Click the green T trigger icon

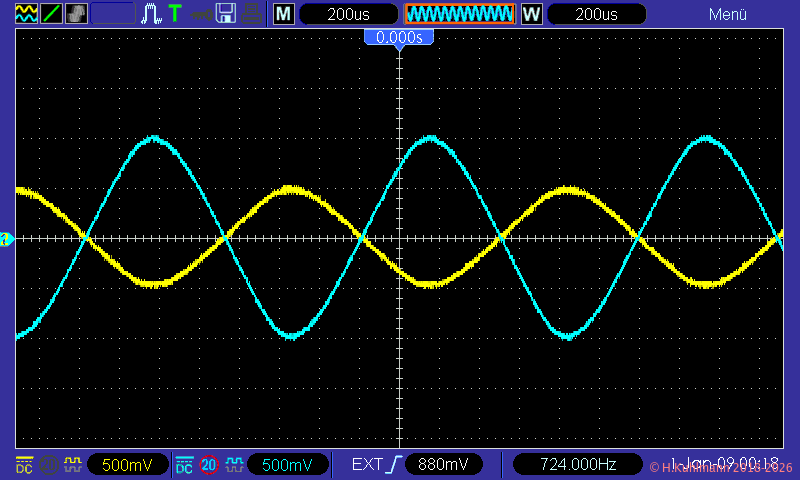(175, 14)
